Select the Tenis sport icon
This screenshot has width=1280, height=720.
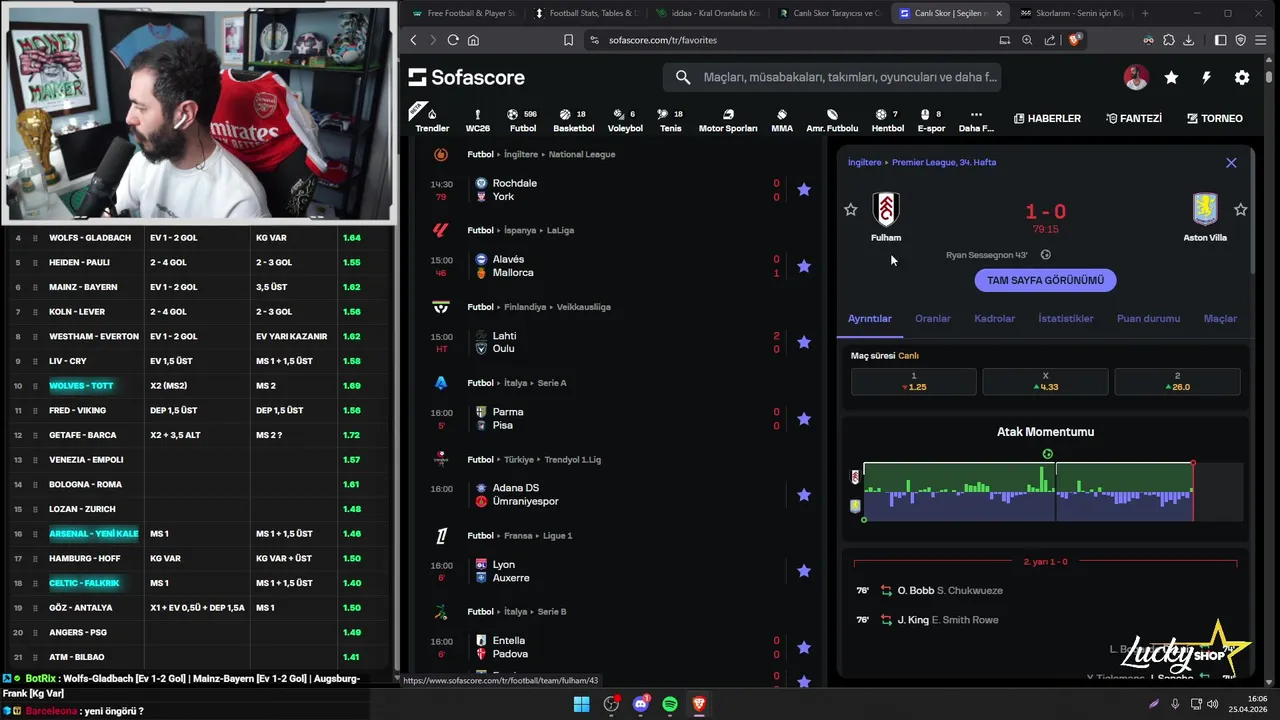(670, 119)
